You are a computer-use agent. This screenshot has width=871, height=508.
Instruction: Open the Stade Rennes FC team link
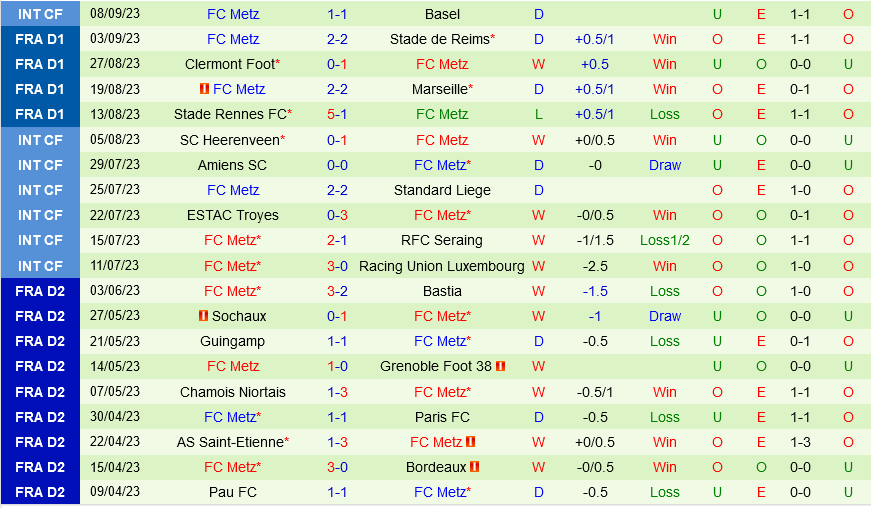231,114
